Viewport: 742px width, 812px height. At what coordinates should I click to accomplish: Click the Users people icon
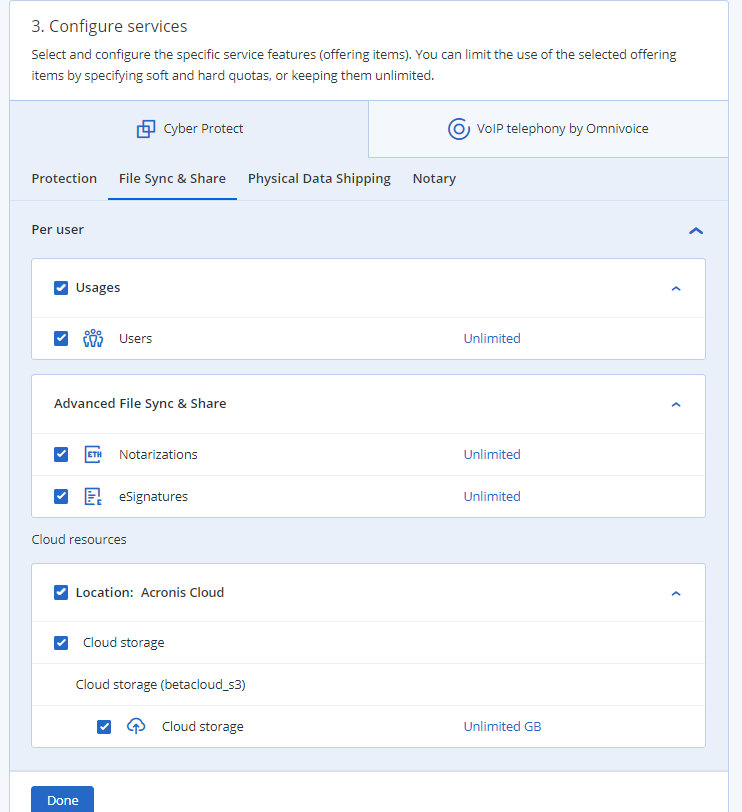pyautogui.click(x=93, y=338)
